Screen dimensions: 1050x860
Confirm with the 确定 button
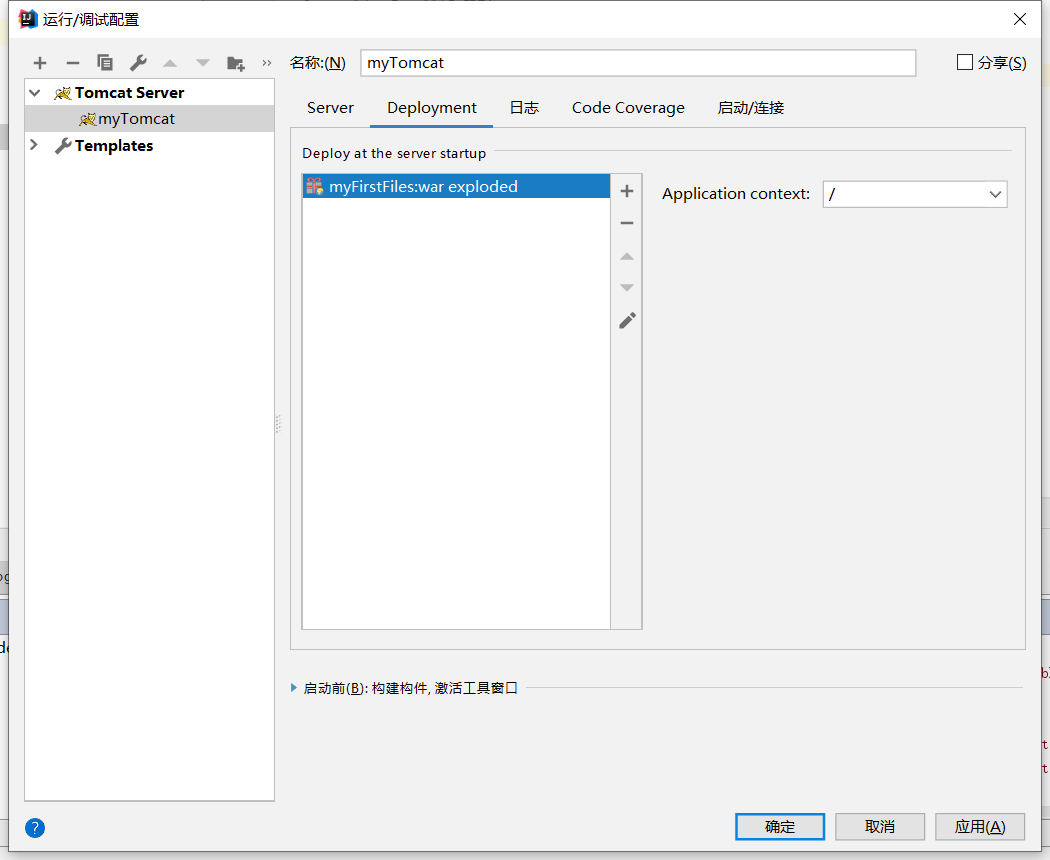coord(780,827)
